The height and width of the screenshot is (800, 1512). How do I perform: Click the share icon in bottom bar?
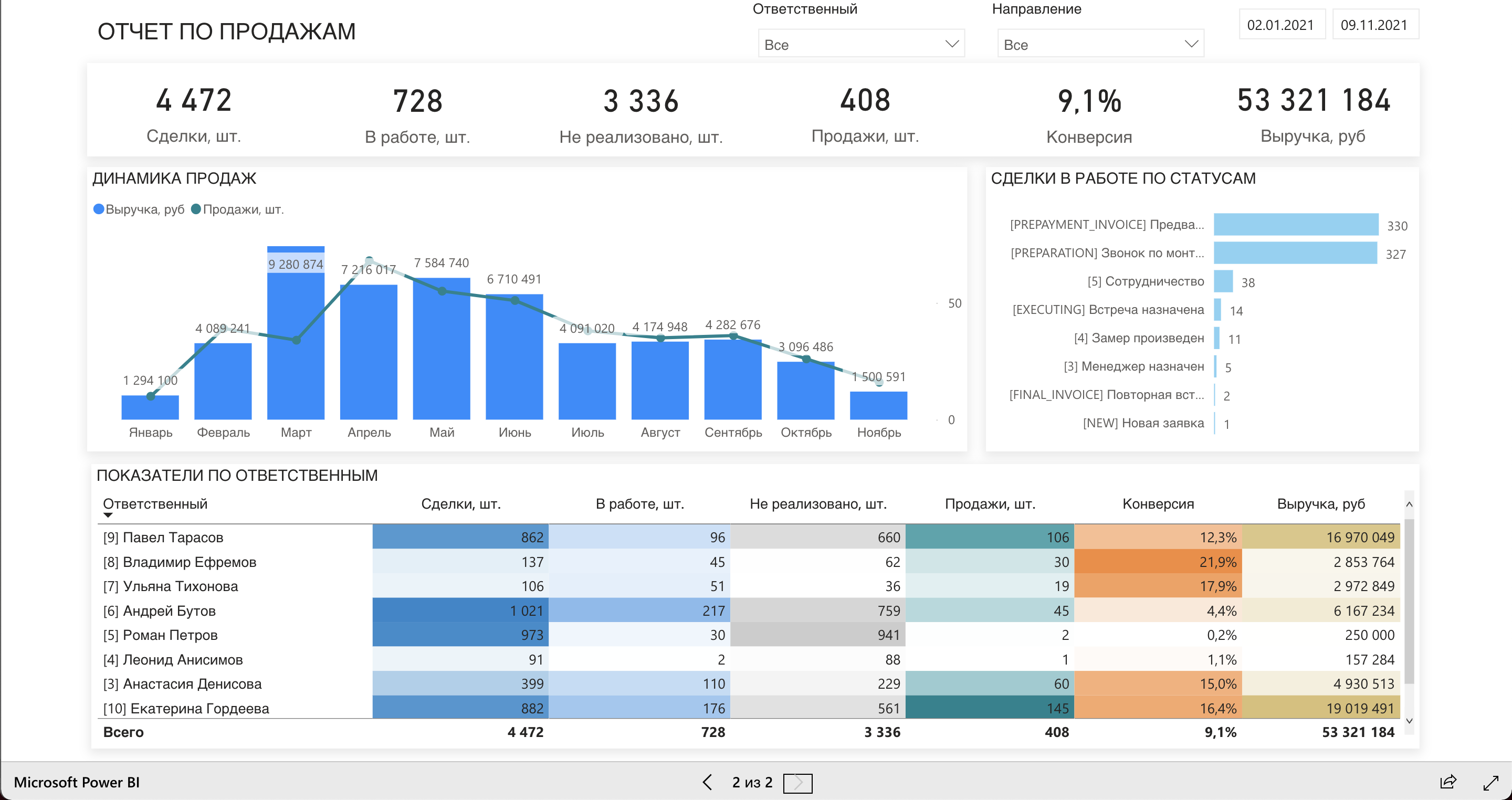[x=1448, y=781]
